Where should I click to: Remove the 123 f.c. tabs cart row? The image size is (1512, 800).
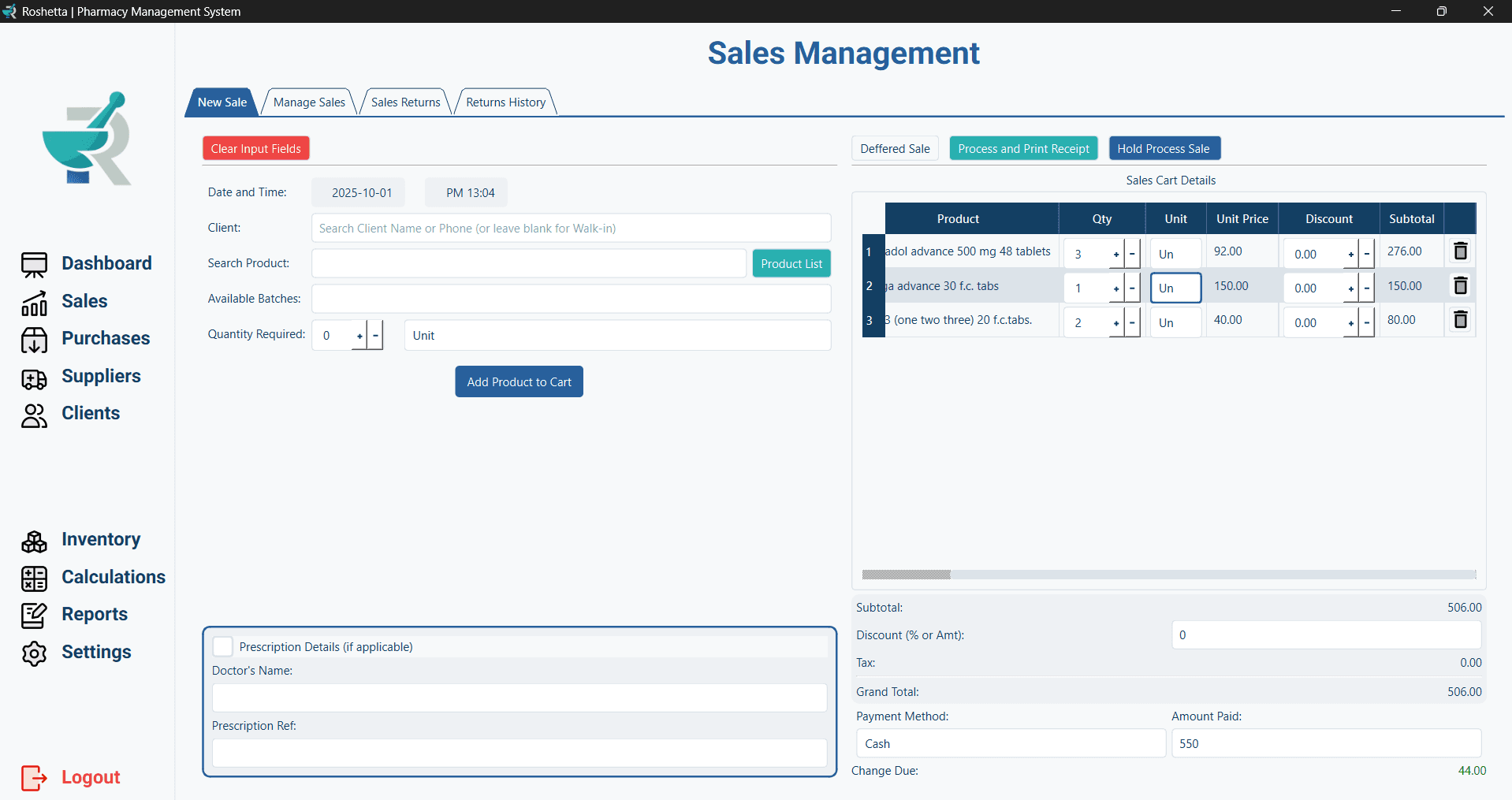(x=1459, y=319)
